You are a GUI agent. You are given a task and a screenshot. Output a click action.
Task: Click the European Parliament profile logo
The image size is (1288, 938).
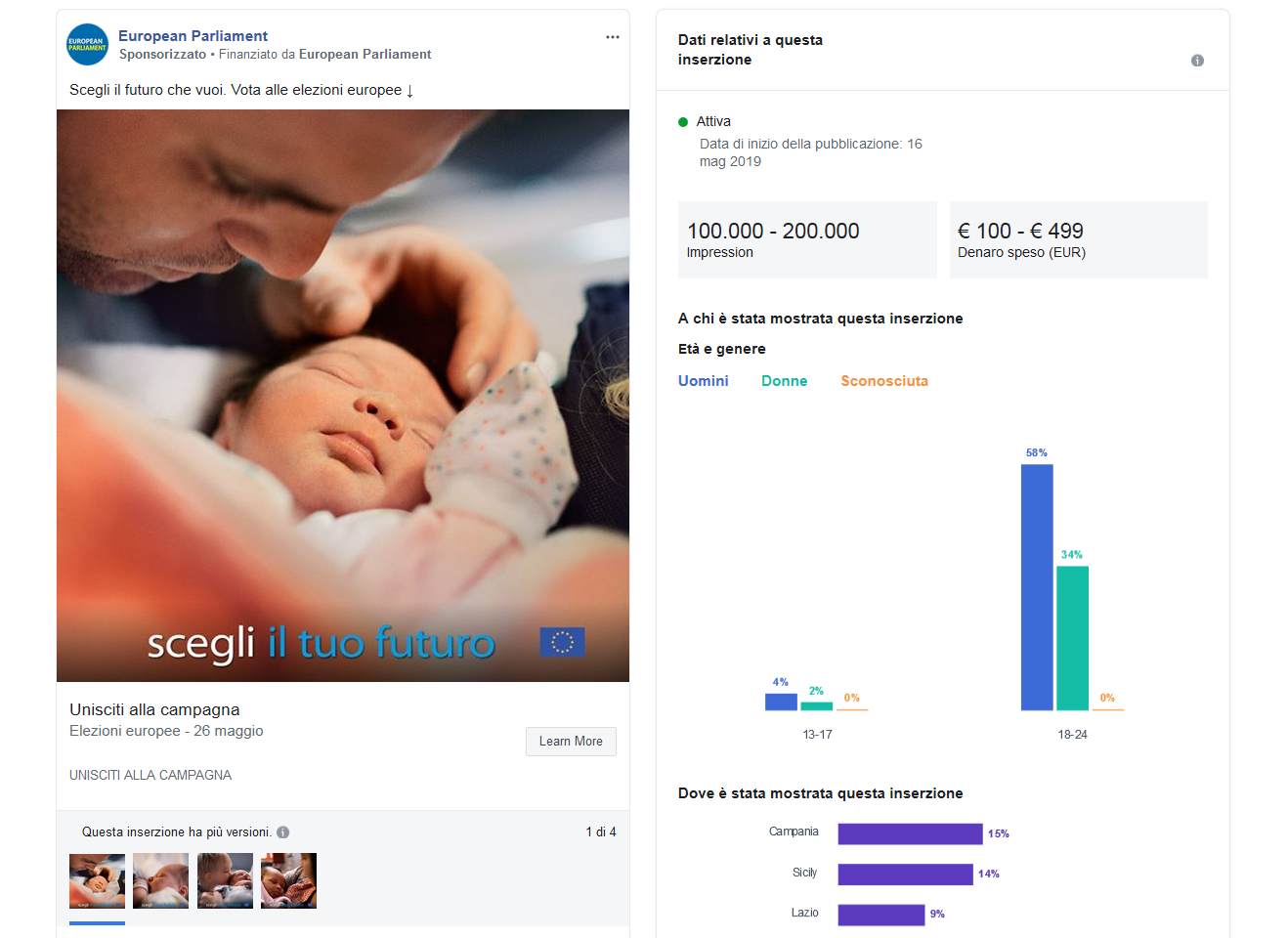coord(87,45)
